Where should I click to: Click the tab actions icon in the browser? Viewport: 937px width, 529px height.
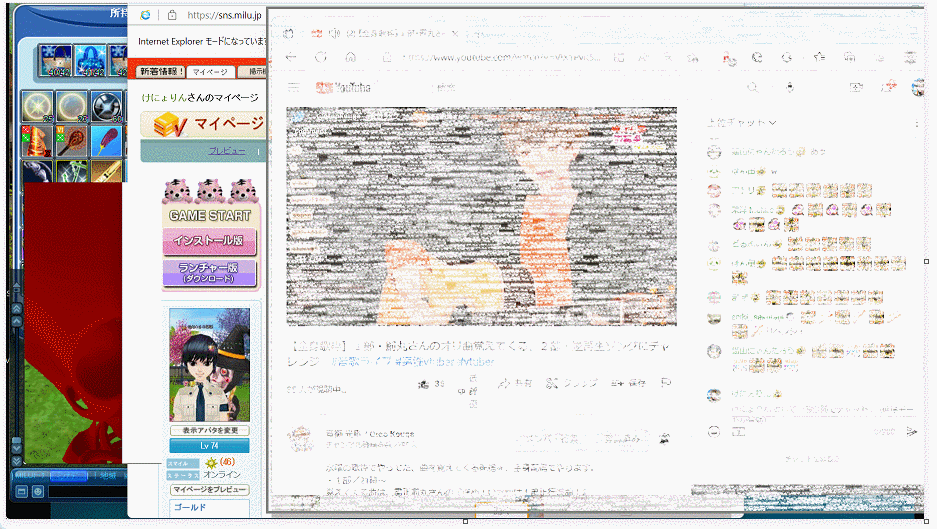click(x=289, y=33)
